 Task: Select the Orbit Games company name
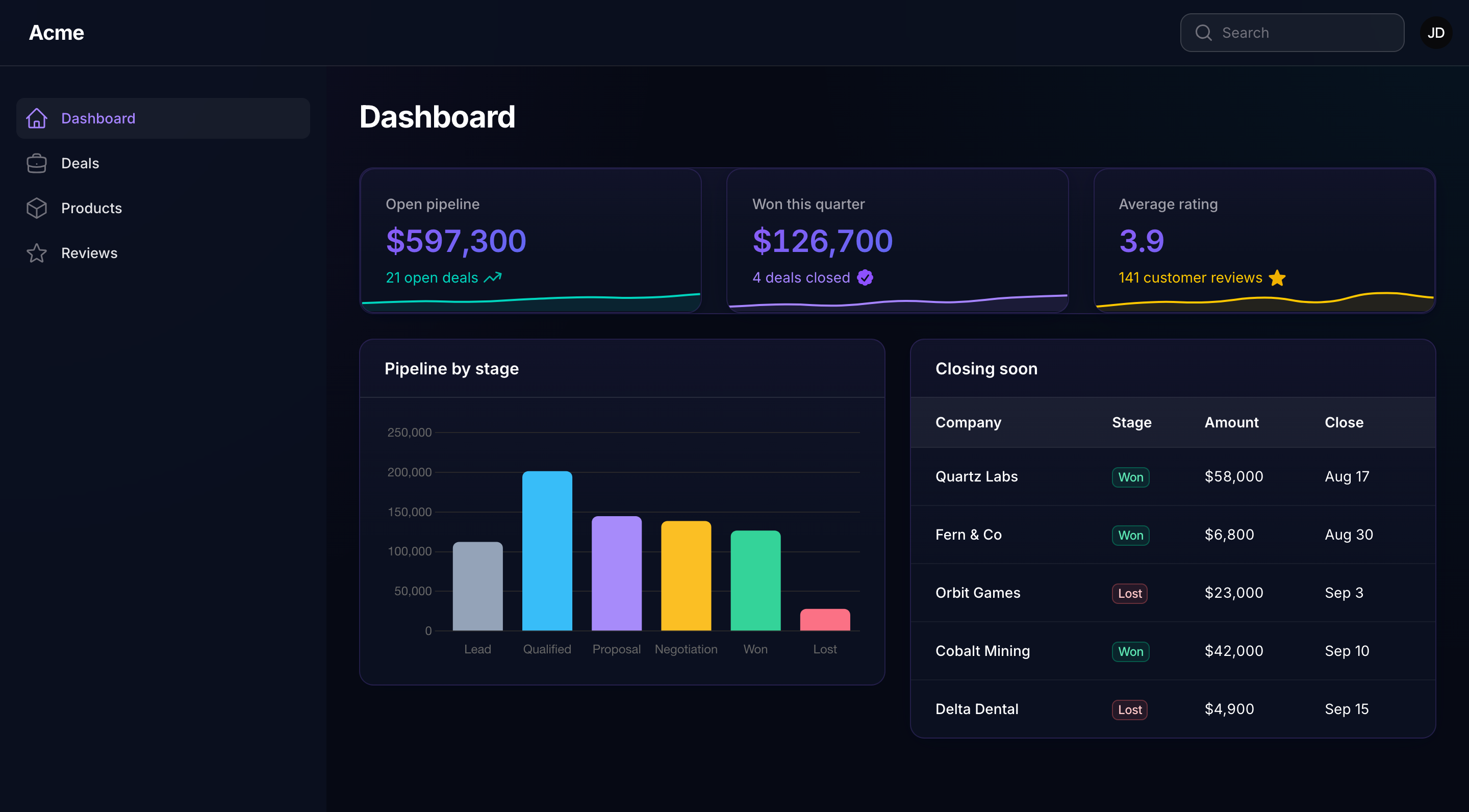pyautogui.click(x=978, y=593)
